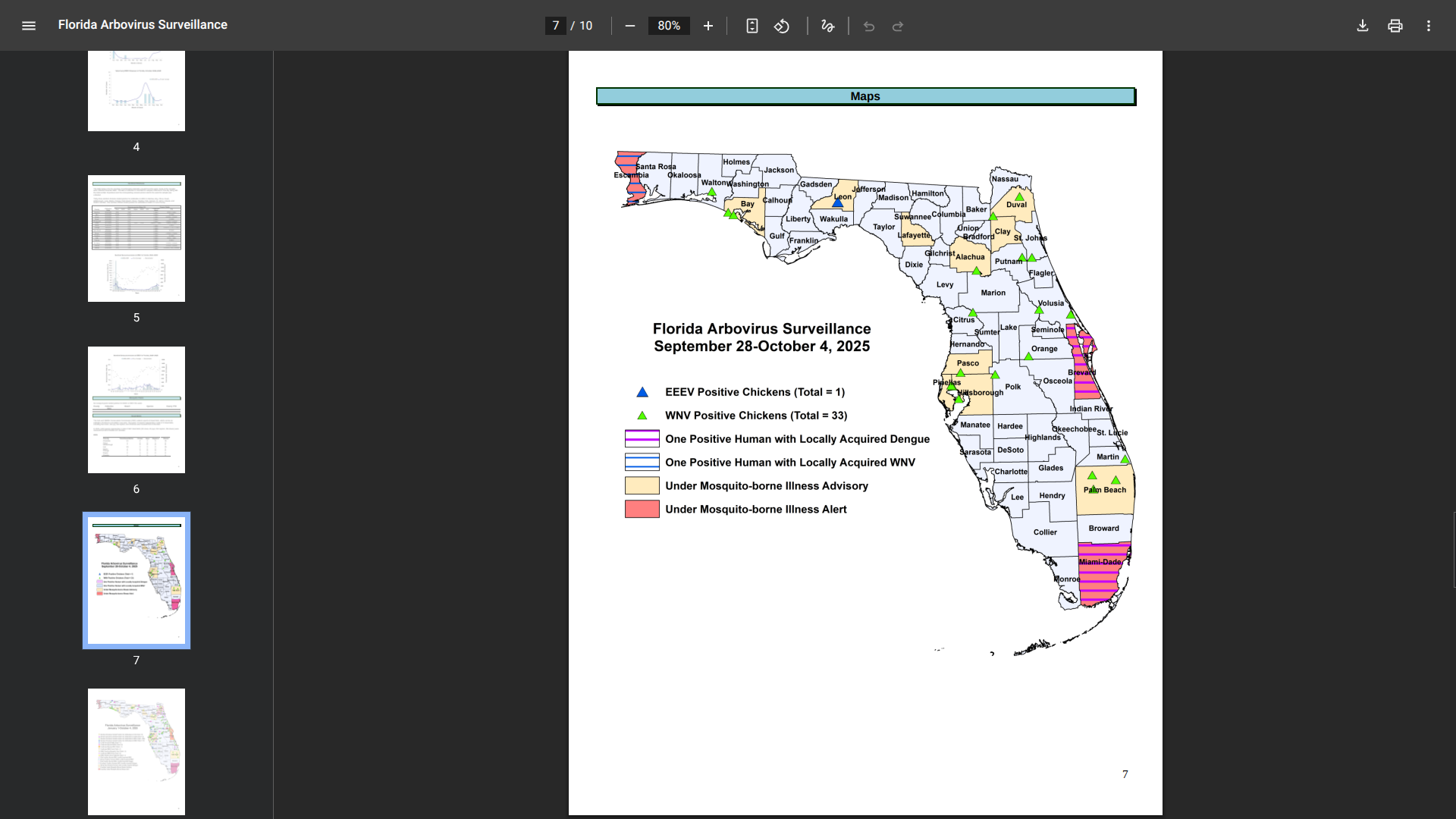Toggle the sidebar menu hamburger icon
Screen dimensions: 1456x819
pyautogui.click(x=29, y=26)
